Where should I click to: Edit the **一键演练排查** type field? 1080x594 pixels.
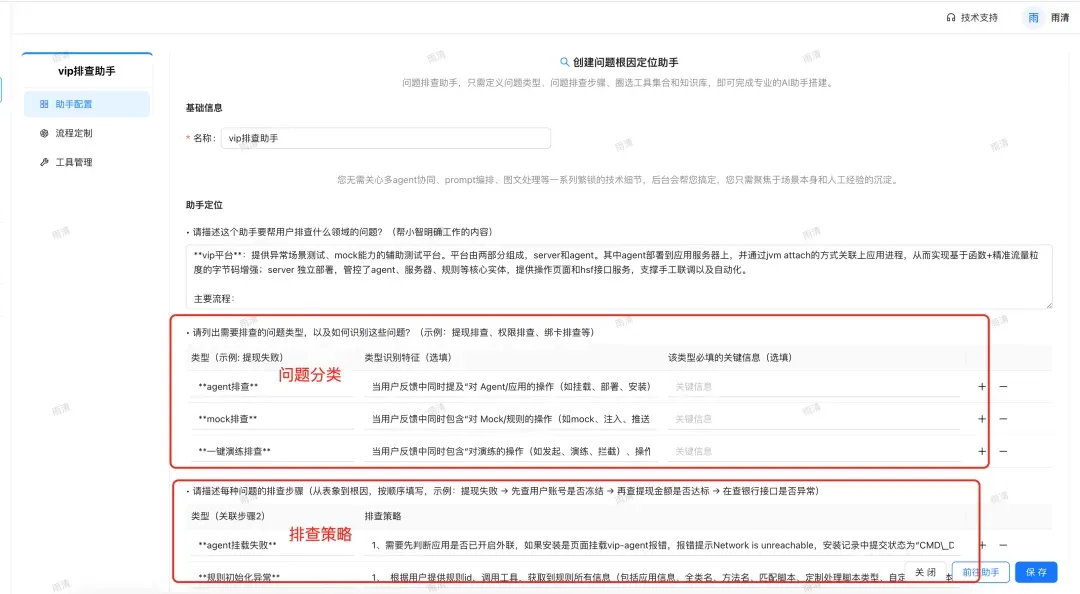coord(272,451)
